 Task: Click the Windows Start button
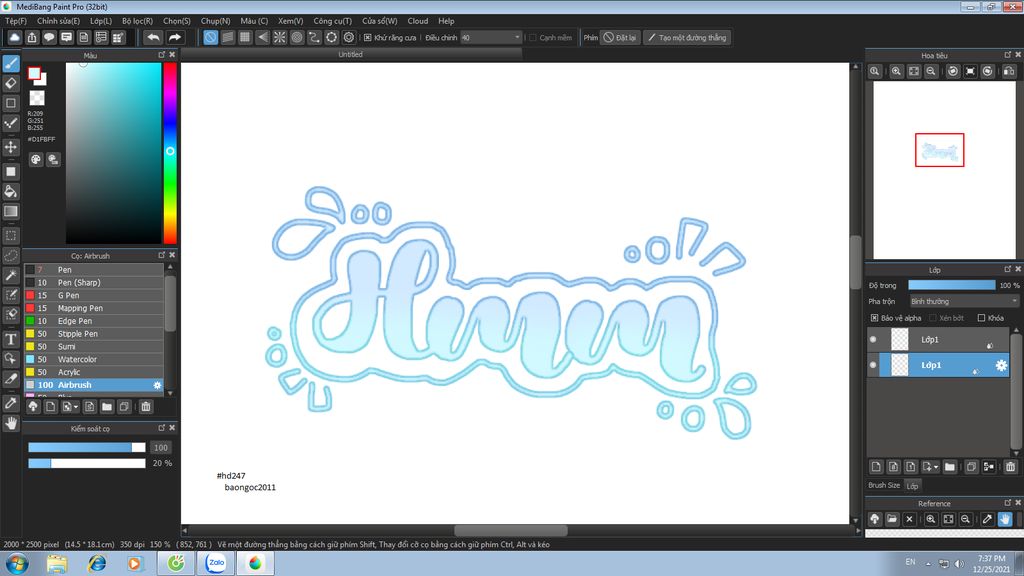tap(16, 563)
